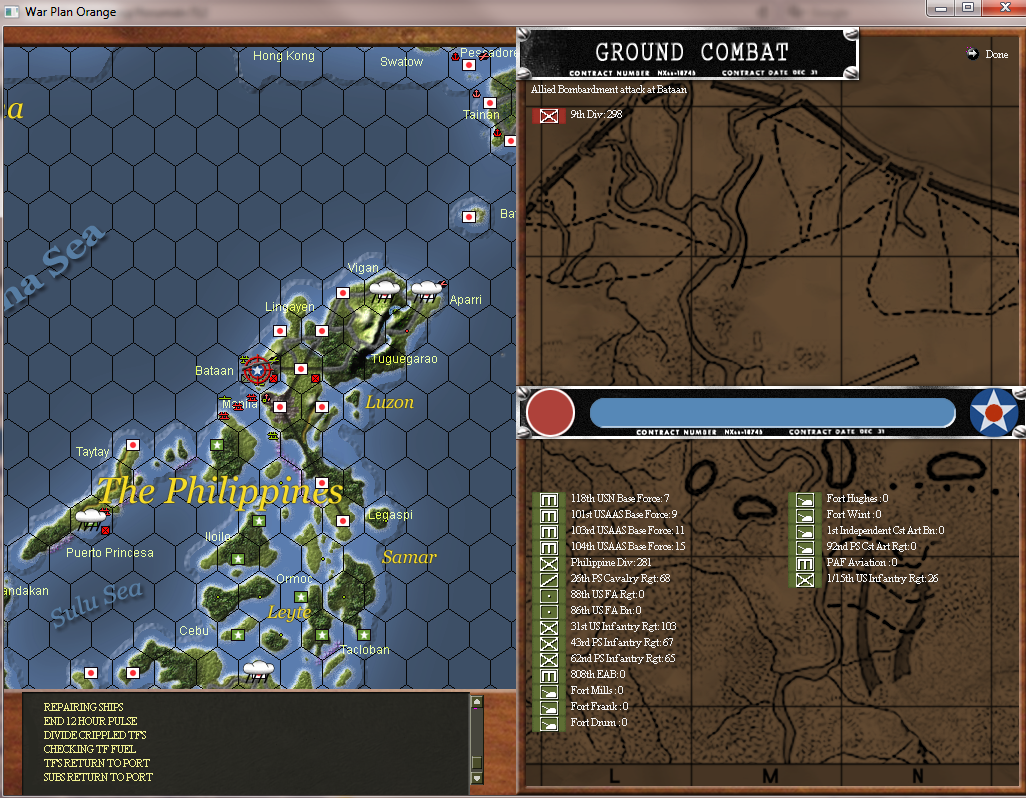The width and height of the screenshot is (1026, 798).
Task: Click the Done button
Action: (996, 54)
